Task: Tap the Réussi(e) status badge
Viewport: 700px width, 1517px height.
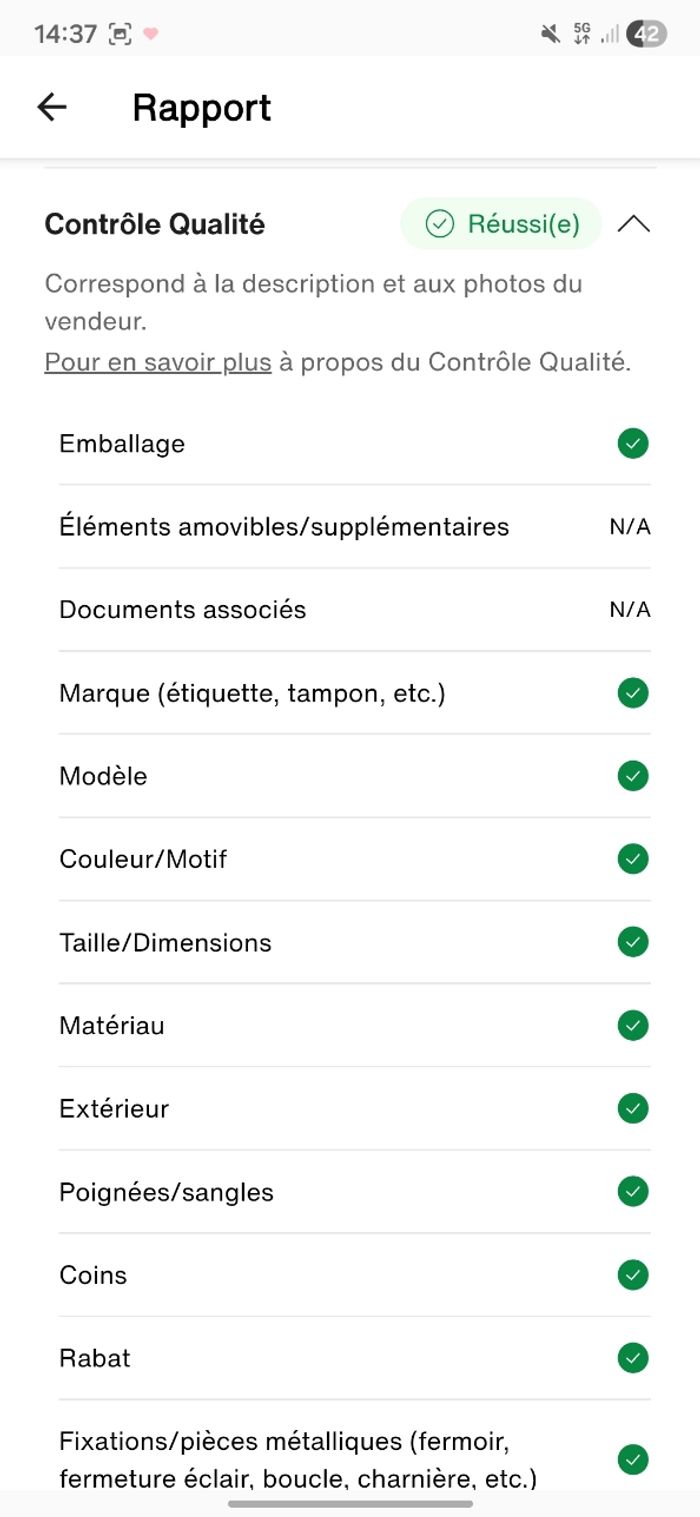Action: (501, 224)
